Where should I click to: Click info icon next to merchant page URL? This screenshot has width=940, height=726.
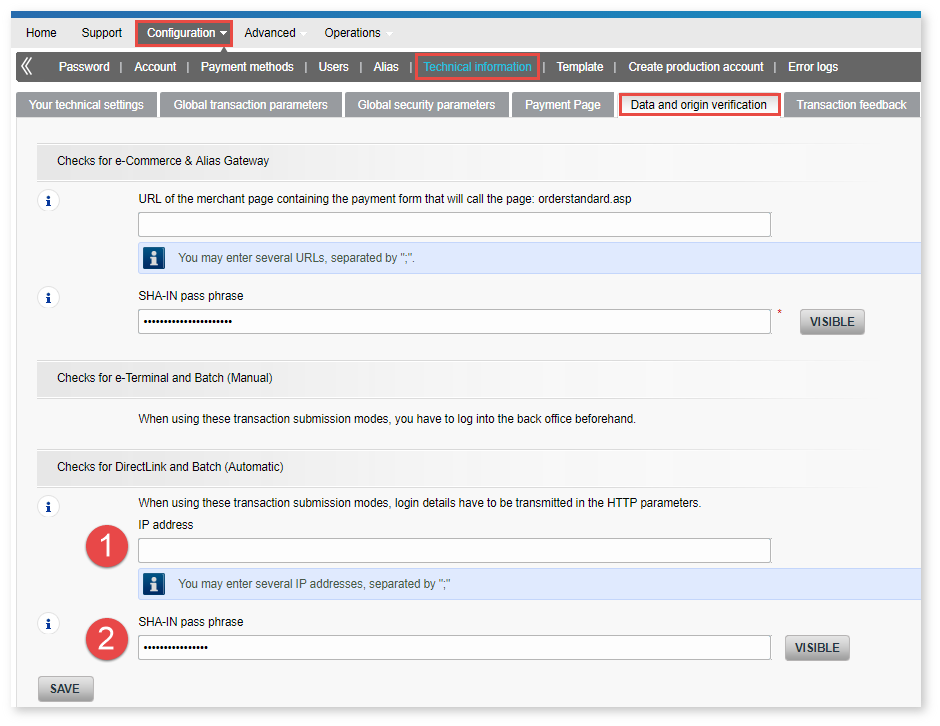(49, 200)
